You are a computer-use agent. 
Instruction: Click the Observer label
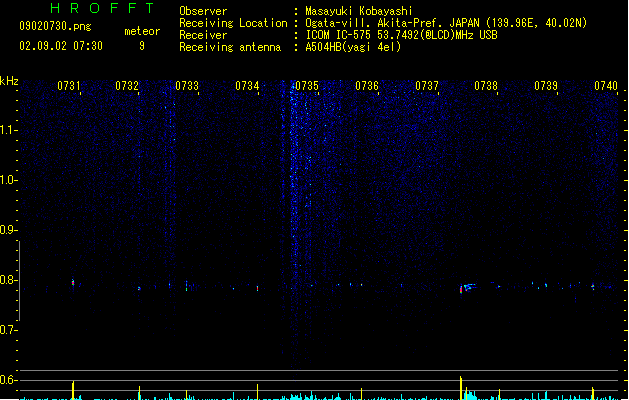(x=203, y=11)
